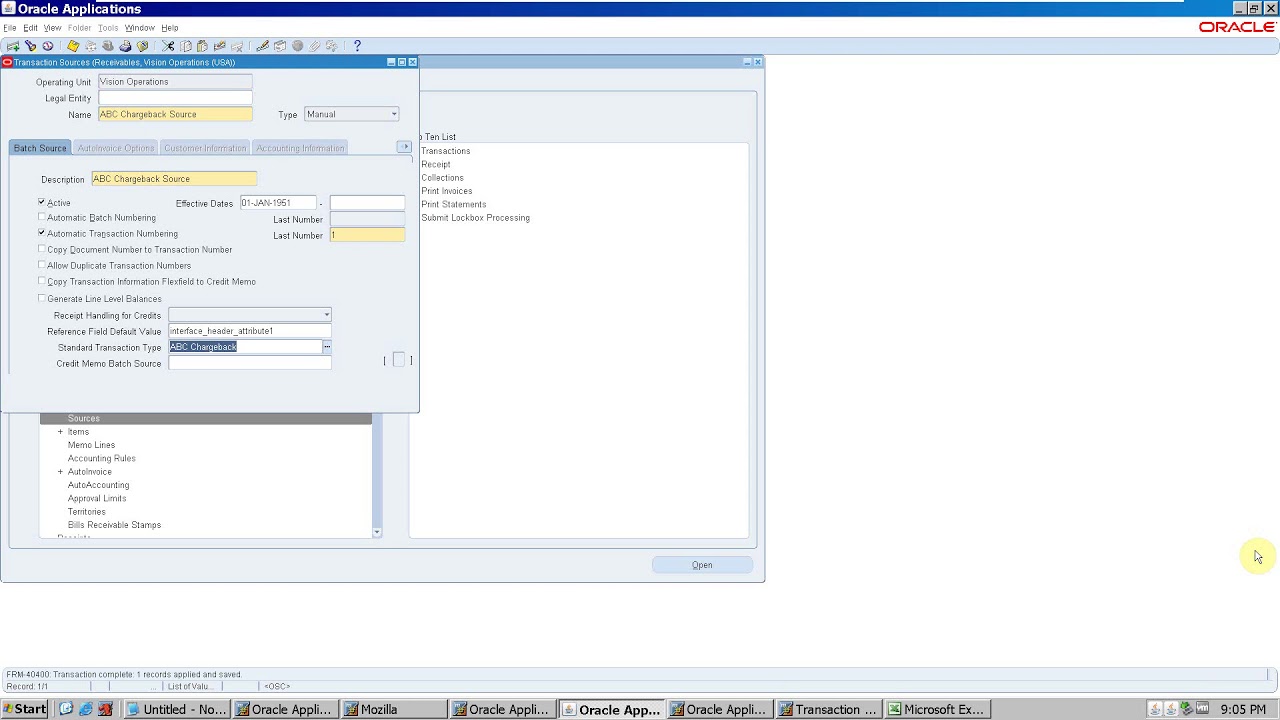
Task: Click the yellow Last Number field
Action: tap(367, 235)
